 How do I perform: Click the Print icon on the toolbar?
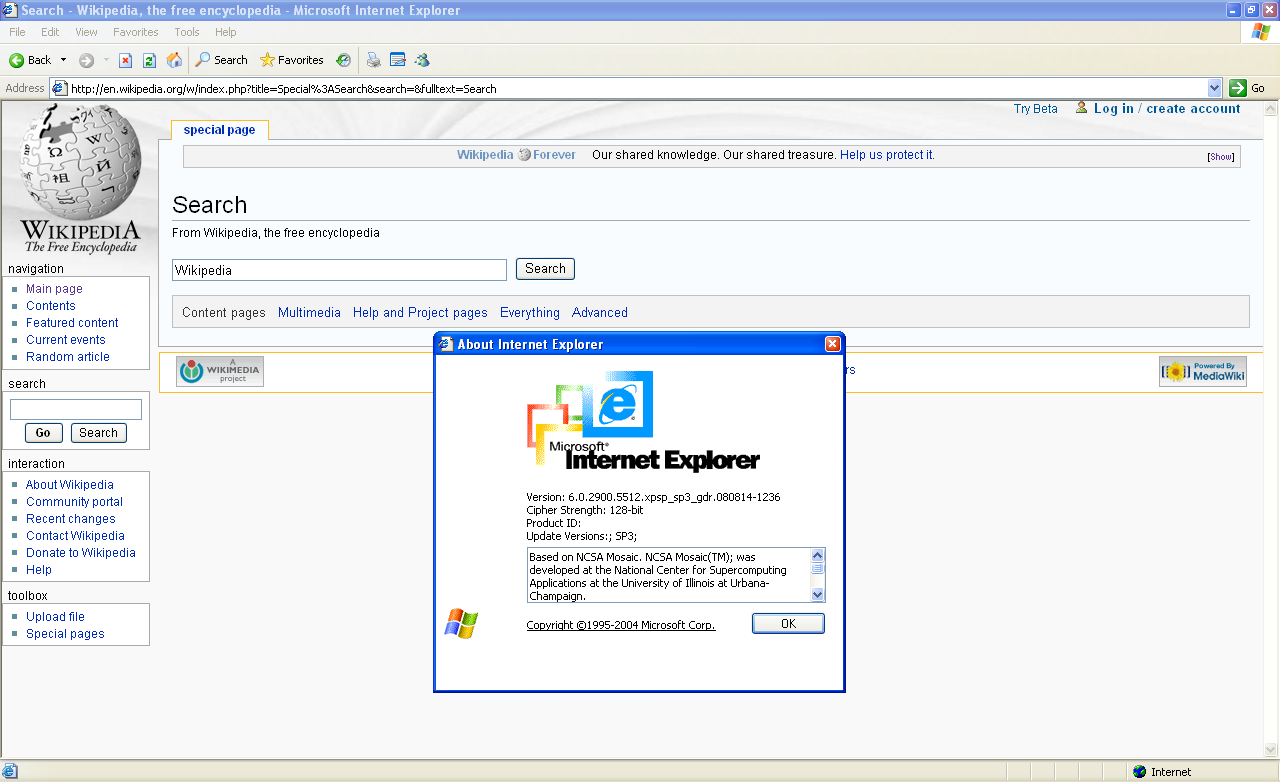coord(372,60)
